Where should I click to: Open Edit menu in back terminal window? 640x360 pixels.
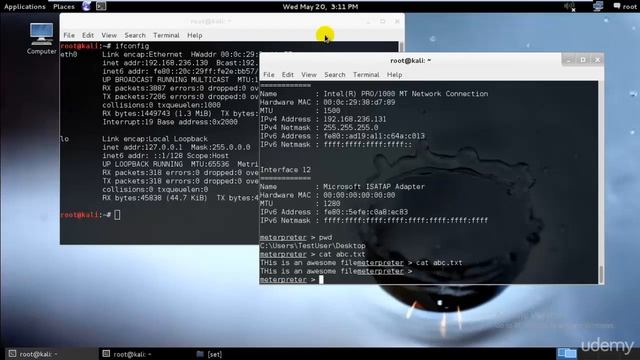click(88, 36)
